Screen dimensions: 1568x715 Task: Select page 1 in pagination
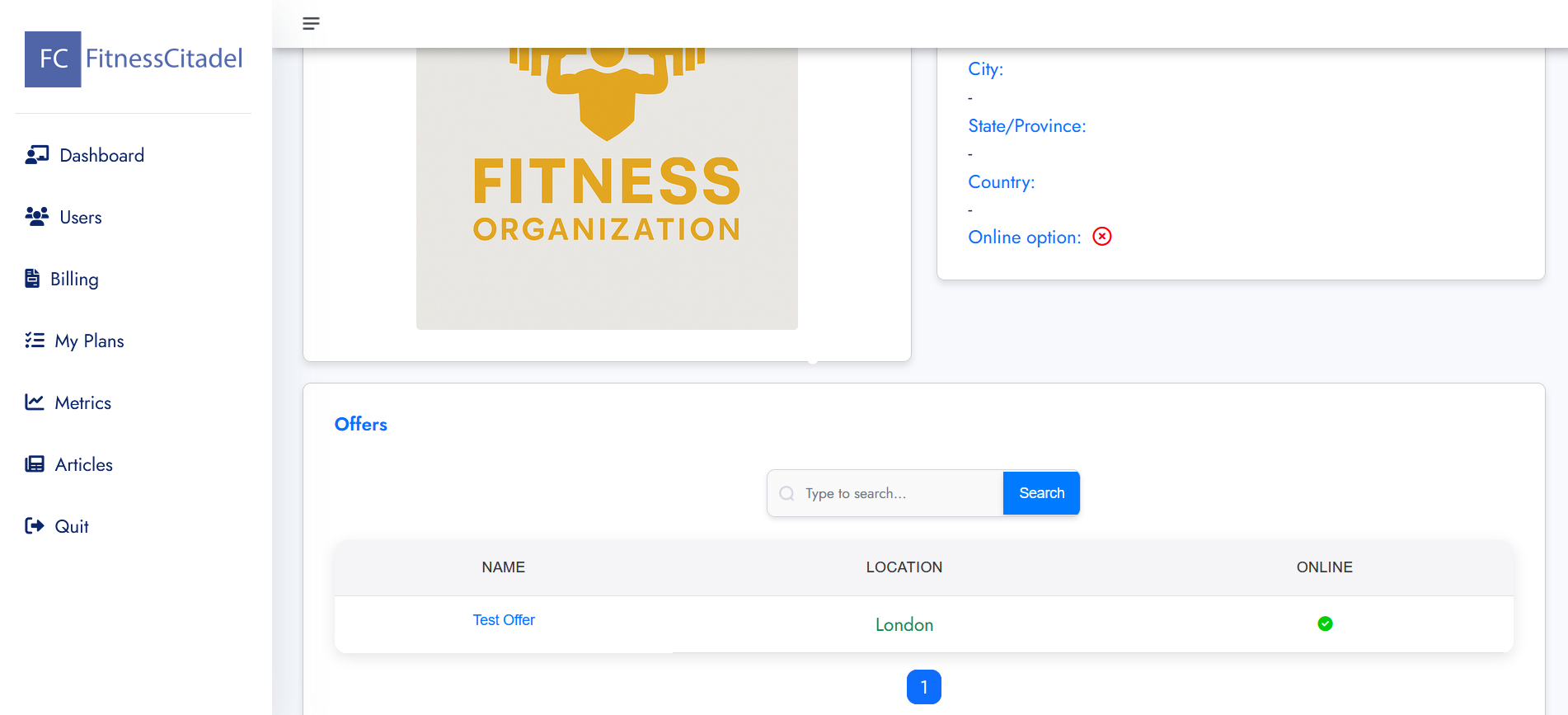(923, 687)
